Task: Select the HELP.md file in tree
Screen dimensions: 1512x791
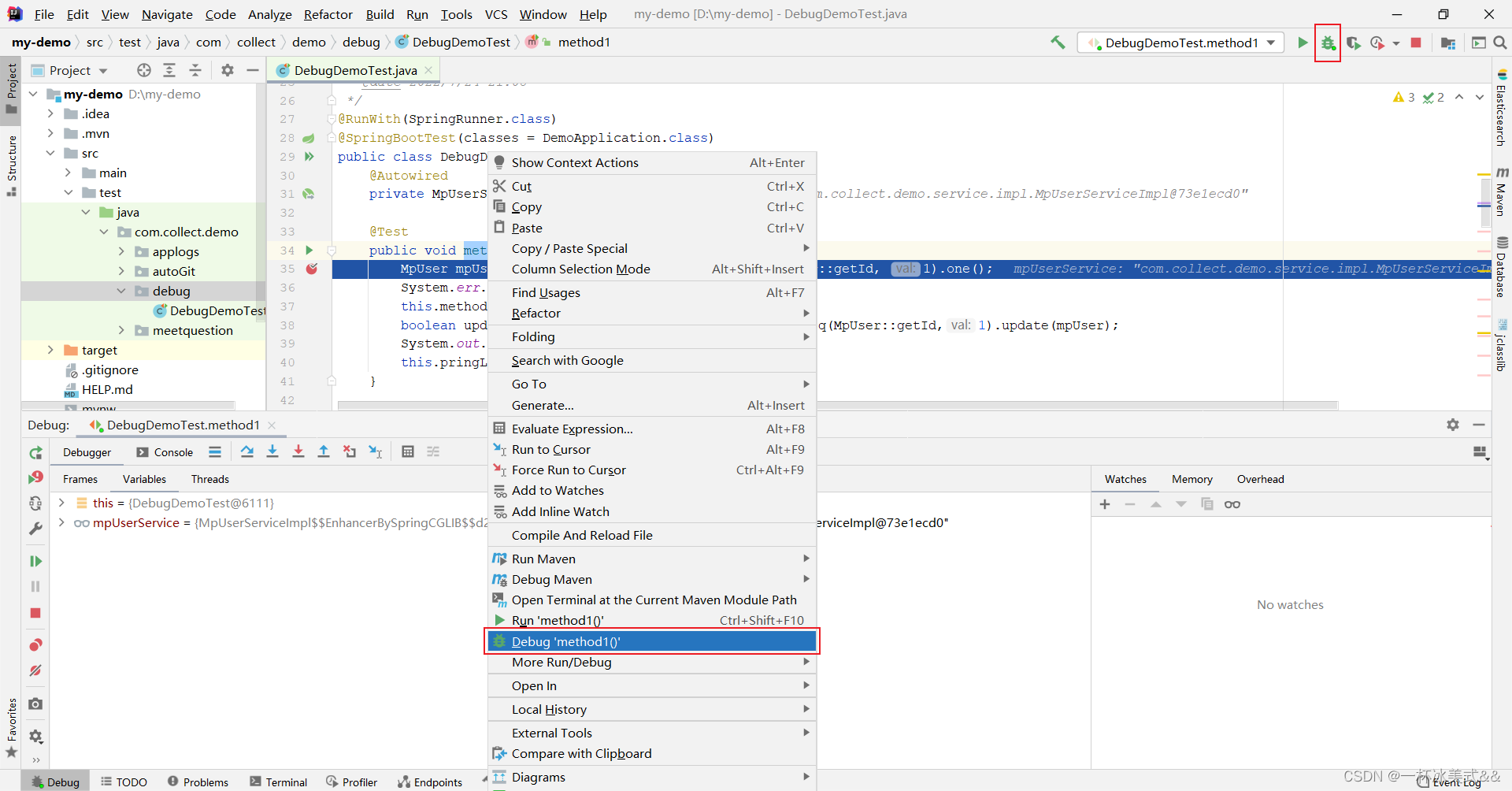Action: pos(107,389)
